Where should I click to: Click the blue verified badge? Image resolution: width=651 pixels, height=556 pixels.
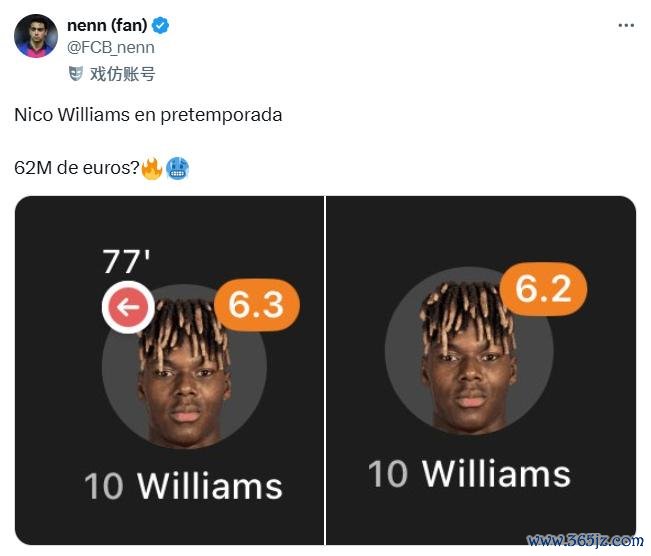(160, 26)
